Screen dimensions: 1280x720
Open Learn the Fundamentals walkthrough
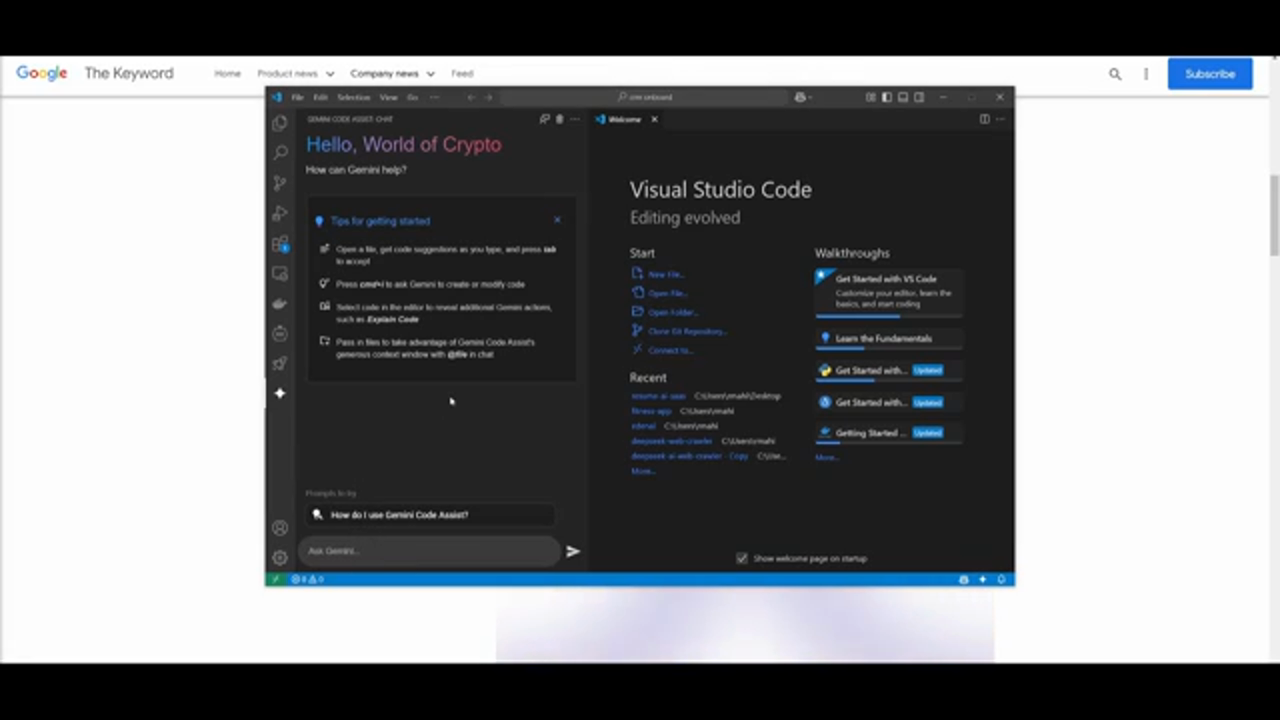click(x=888, y=338)
